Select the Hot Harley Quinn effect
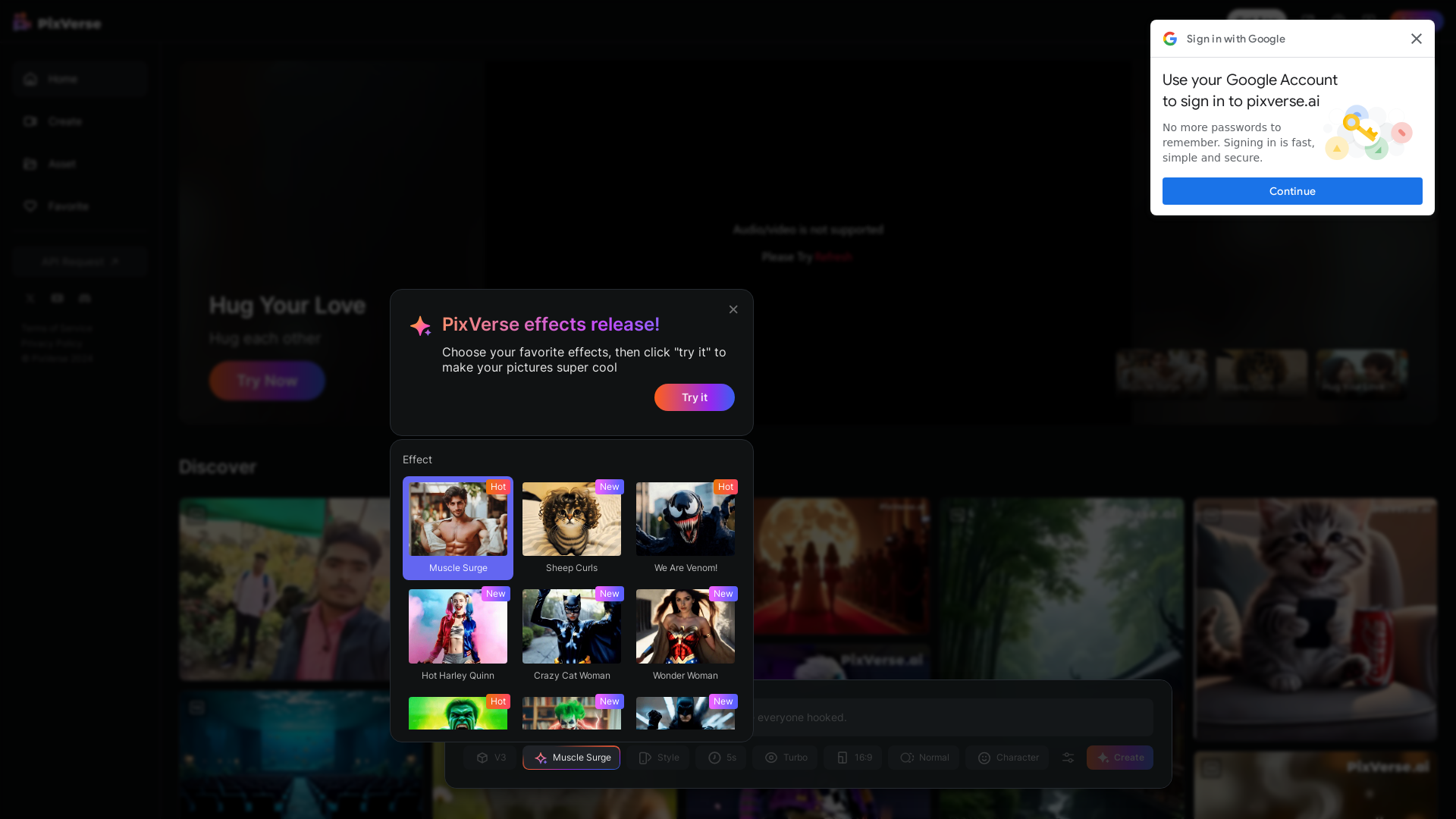Image resolution: width=1456 pixels, height=819 pixels. (458, 635)
